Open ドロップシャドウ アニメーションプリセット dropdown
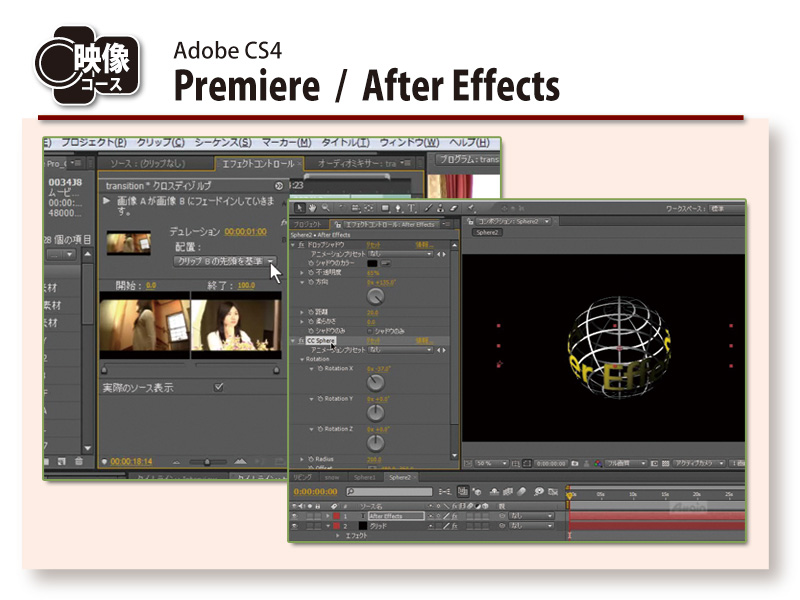Viewport: 800px width, 600px height. coord(401,254)
